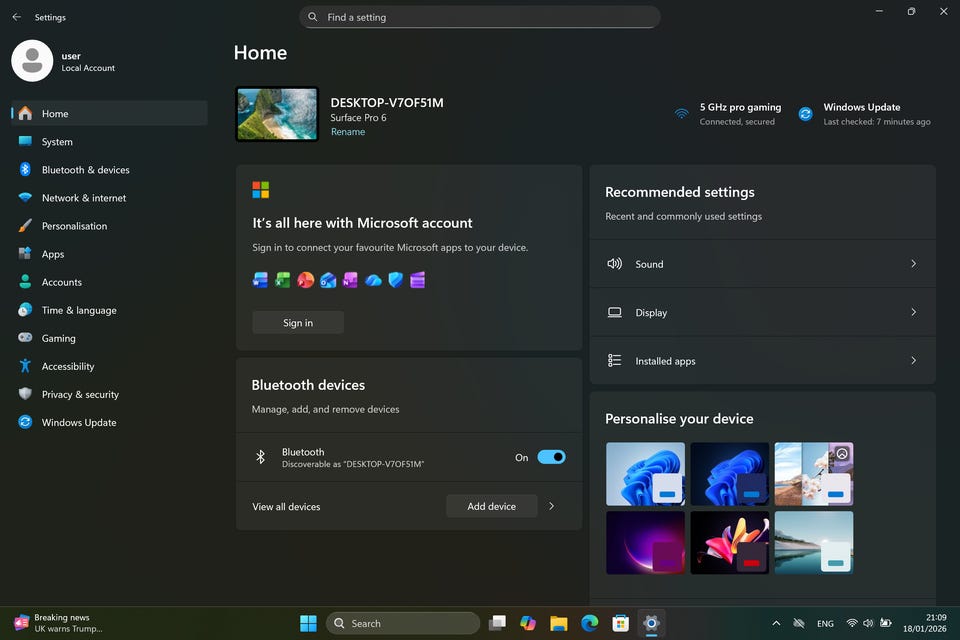Image resolution: width=960 pixels, height=640 pixels.
Task: Click the Find a setting search box
Action: [480, 17]
